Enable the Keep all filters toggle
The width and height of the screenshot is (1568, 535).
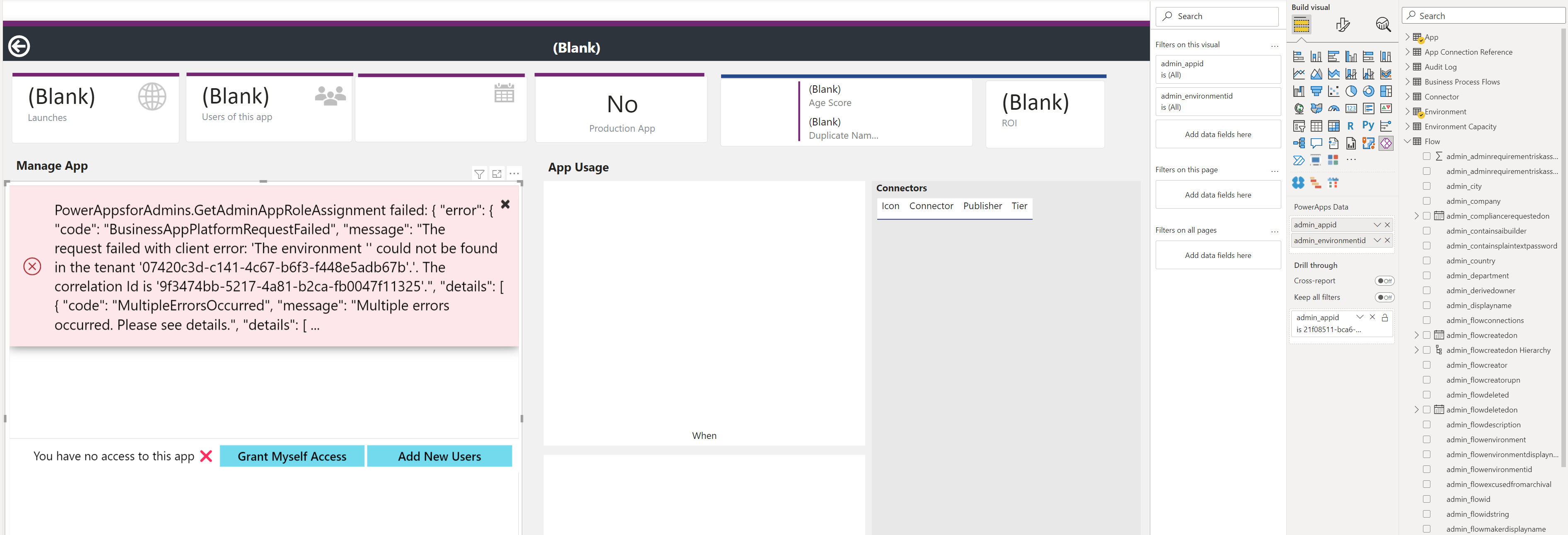(1385, 297)
